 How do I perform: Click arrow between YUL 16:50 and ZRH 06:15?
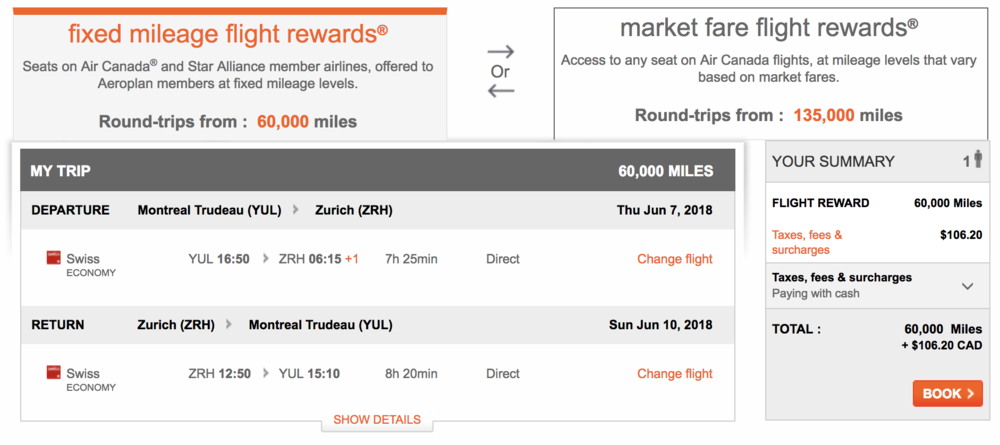[266, 259]
